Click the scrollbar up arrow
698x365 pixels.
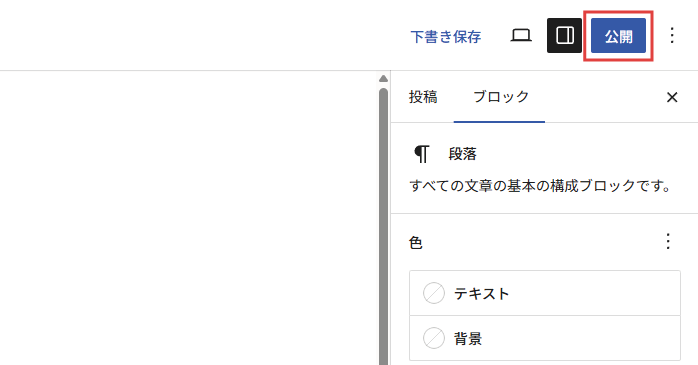coord(383,79)
